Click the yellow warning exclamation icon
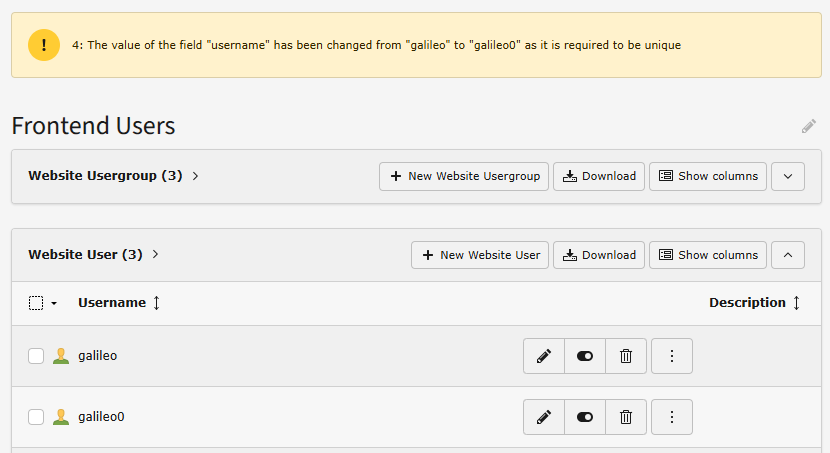 (x=44, y=45)
